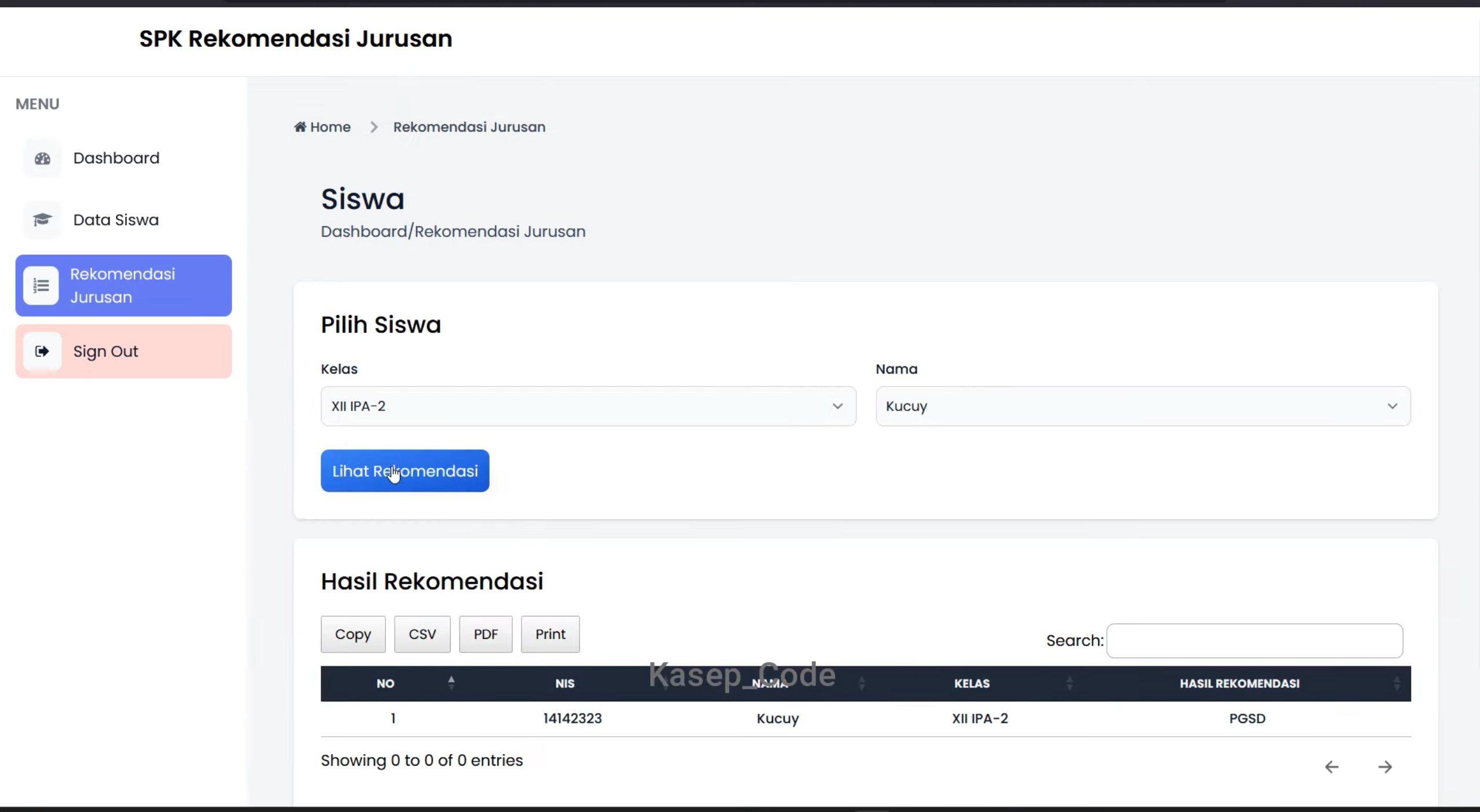
Task: Click the Dashboard gauge icon
Action: click(x=42, y=158)
